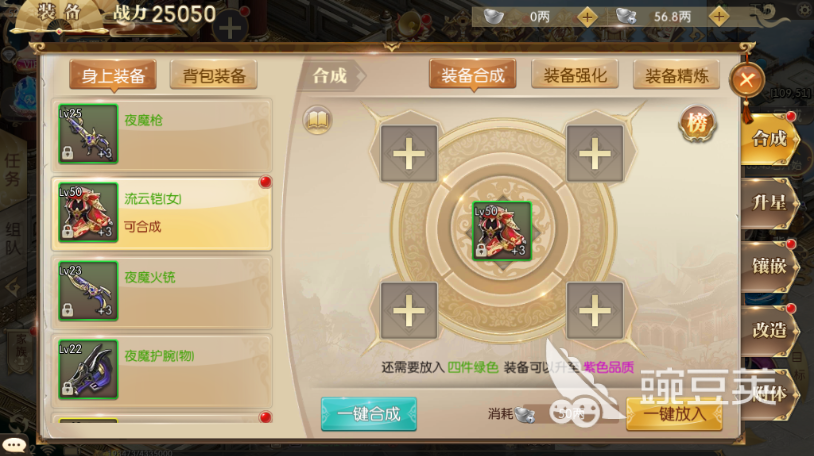Add to combat power with the plus
The width and height of the screenshot is (814, 456).
coord(230,28)
